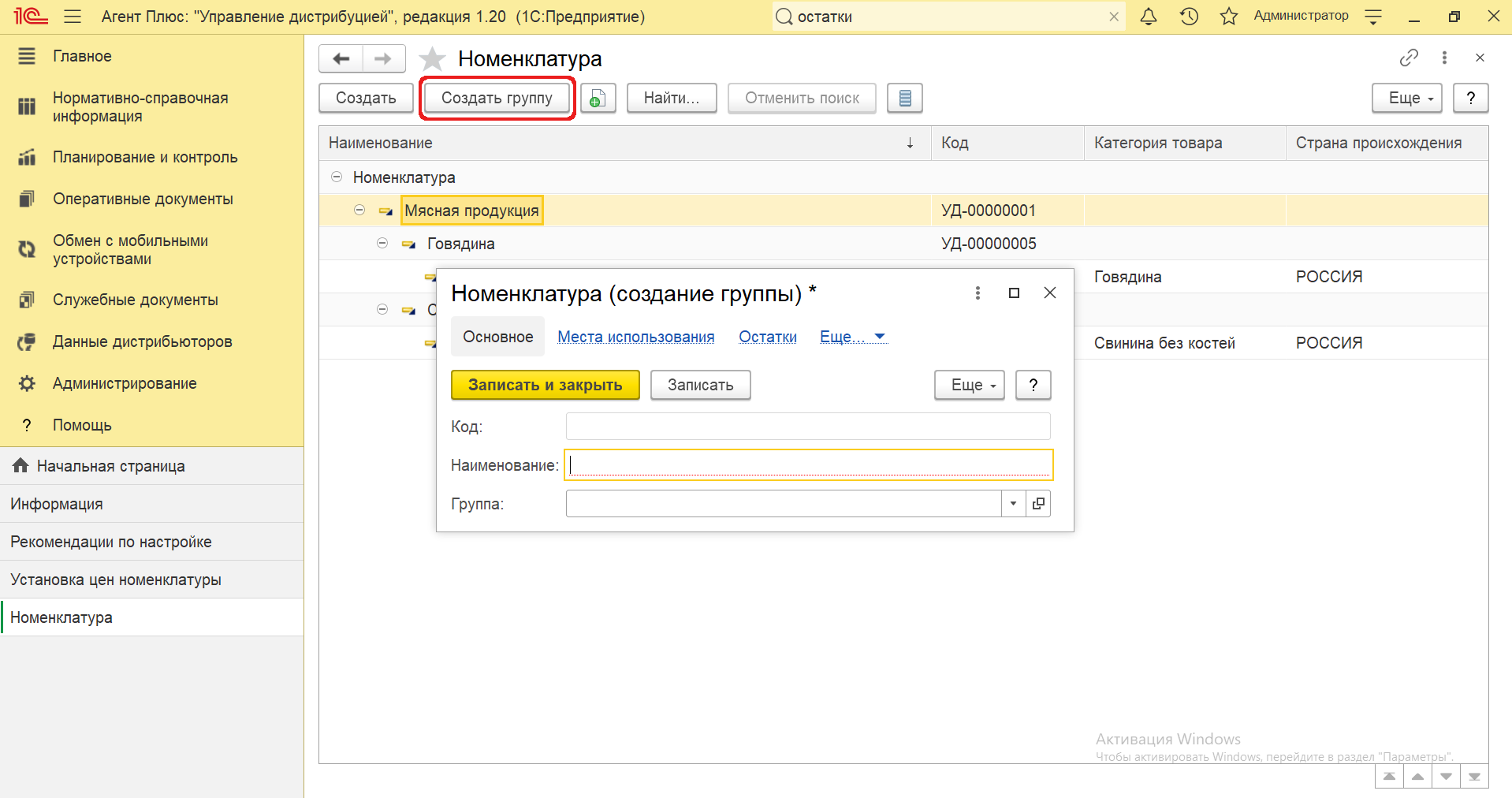The height and width of the screenshot is (798, 1512).
Task: Open the Главное section
Action: point(82,56)
